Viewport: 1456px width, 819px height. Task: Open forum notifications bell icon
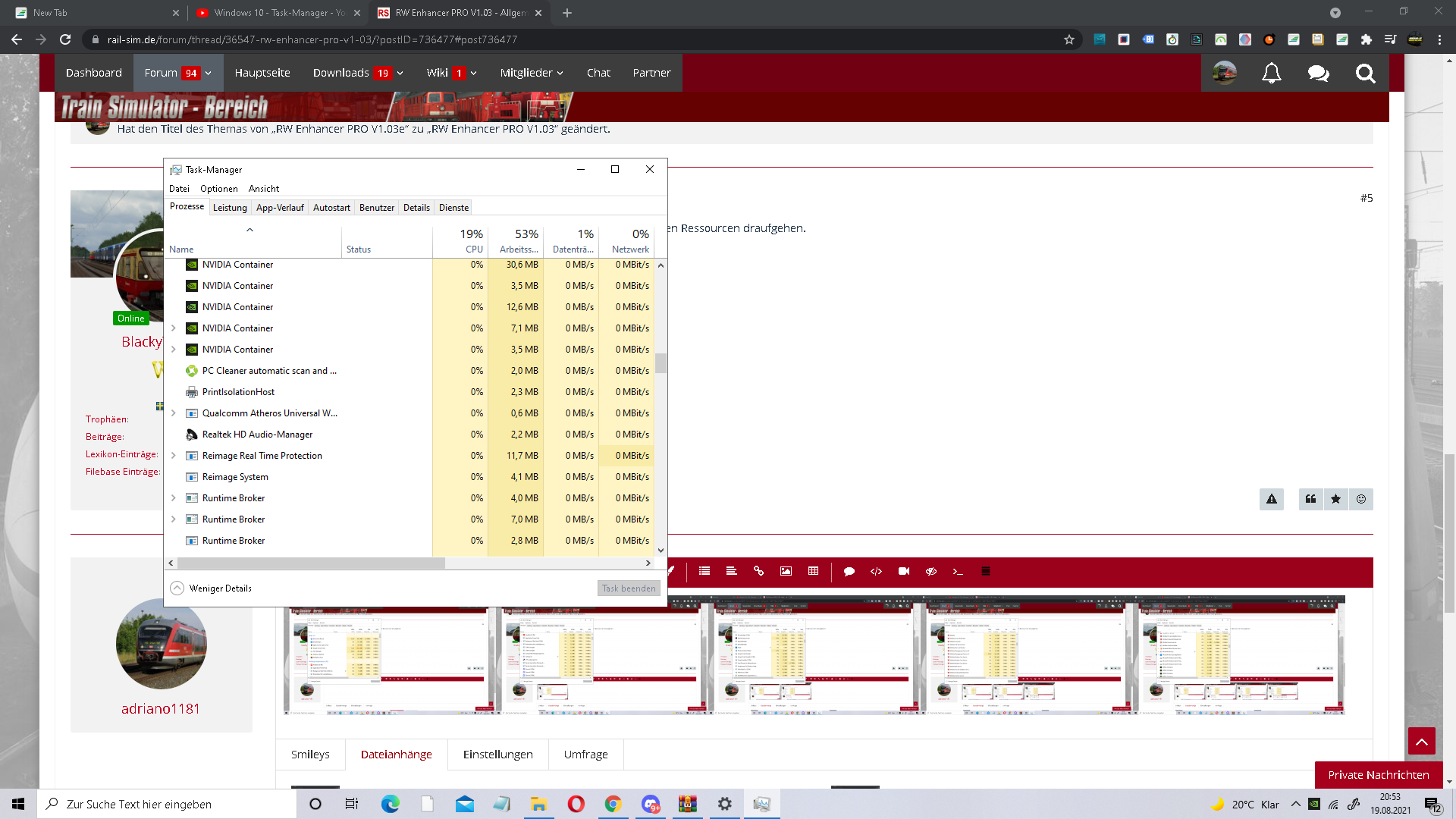tap(1271, 73)
